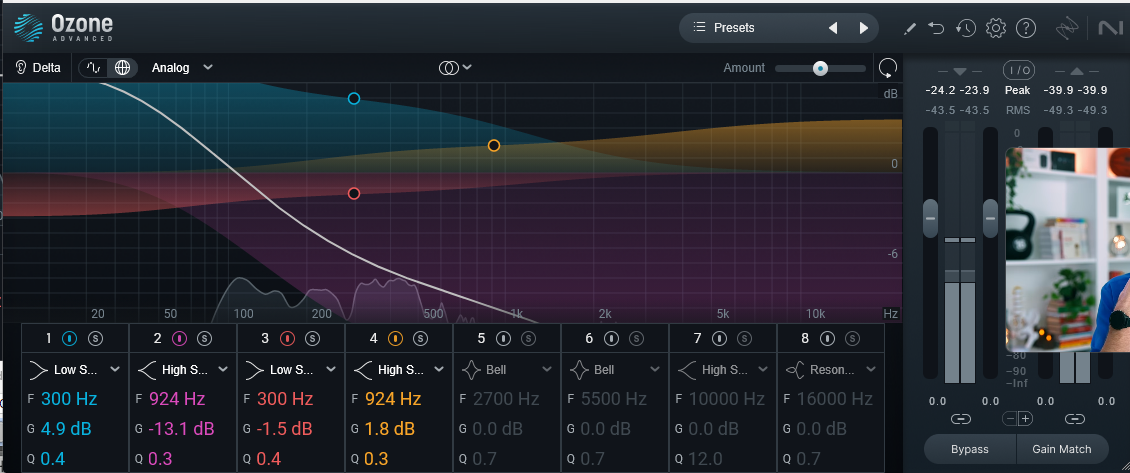Image resolution: width=1130 pixels, height=473 pixels.
Task: Toggle Delta listening mode
Action: point(38,68)
